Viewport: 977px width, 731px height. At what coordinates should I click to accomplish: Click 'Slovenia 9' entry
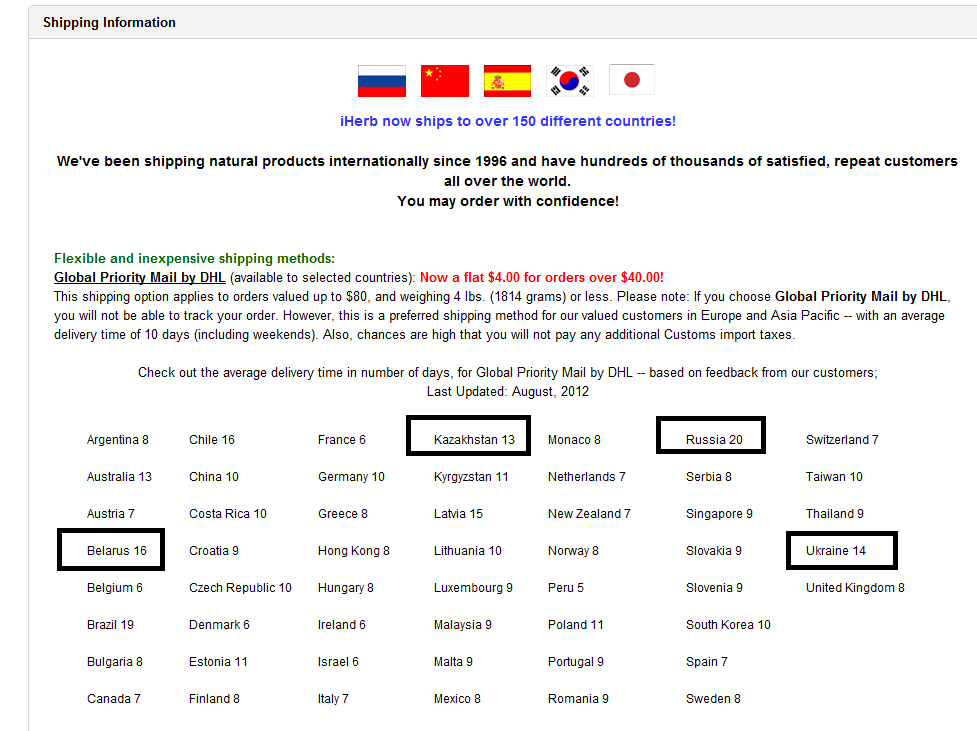714,588
